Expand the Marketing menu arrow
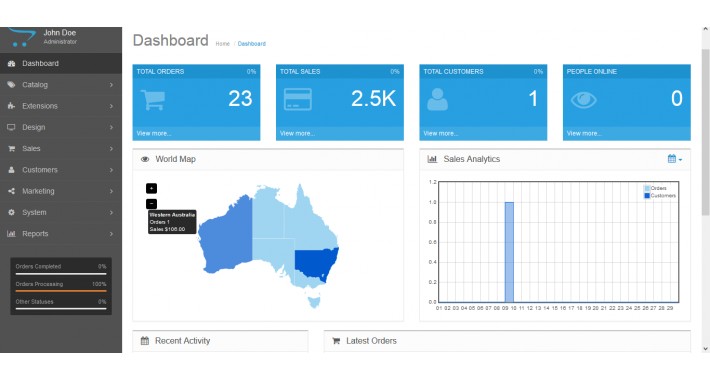The width and height of the screenshot is (710, 380). coord(111,191)
